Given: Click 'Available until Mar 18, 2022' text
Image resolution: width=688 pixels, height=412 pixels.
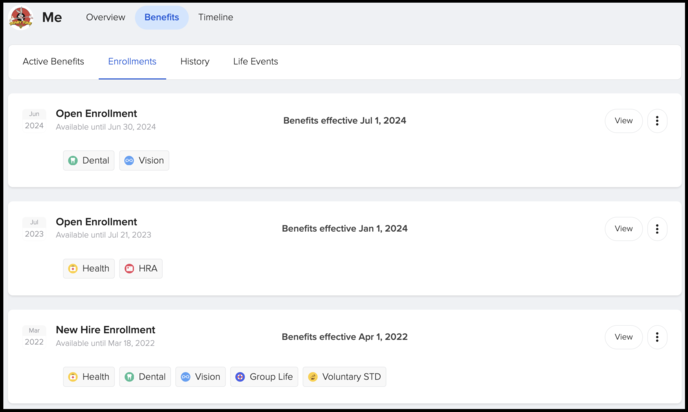Looking at the screenshot, I should point(105,343).
